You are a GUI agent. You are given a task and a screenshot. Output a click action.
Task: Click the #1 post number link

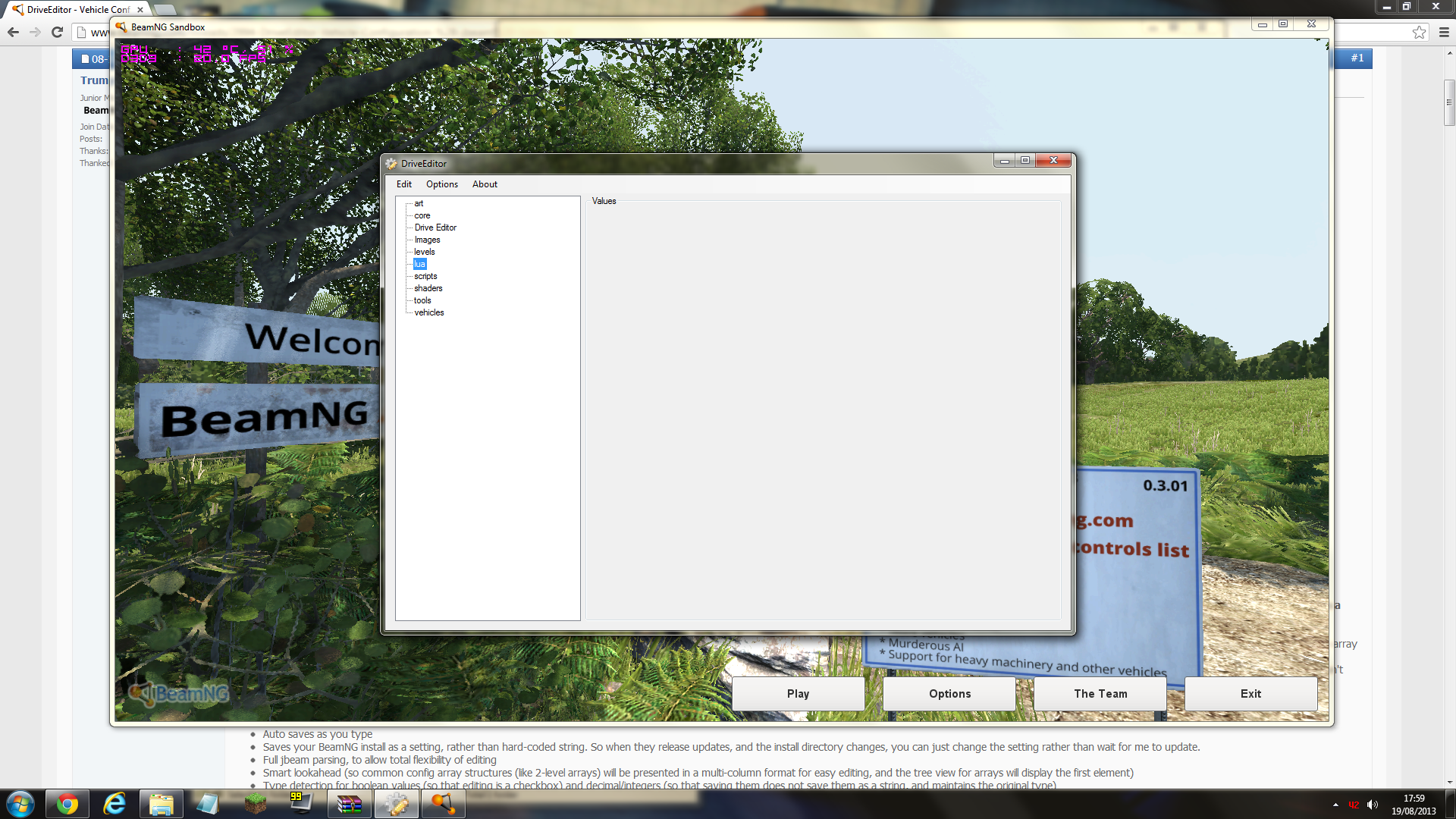(x=1357, y=58)
